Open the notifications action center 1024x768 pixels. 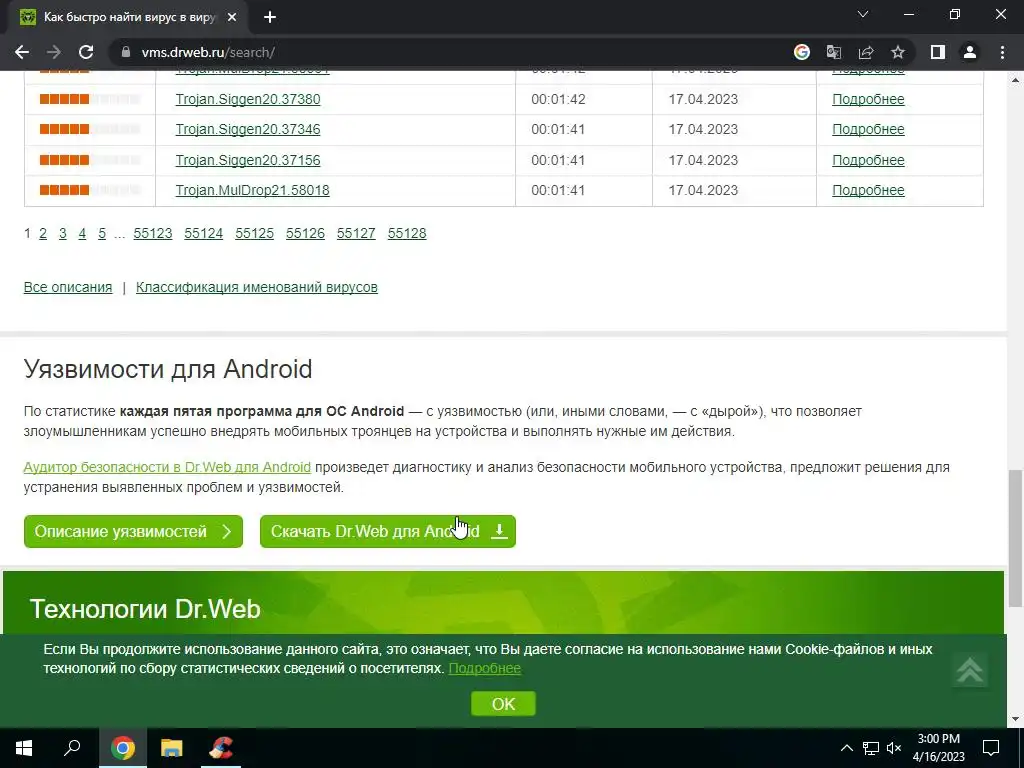(991, 748)
